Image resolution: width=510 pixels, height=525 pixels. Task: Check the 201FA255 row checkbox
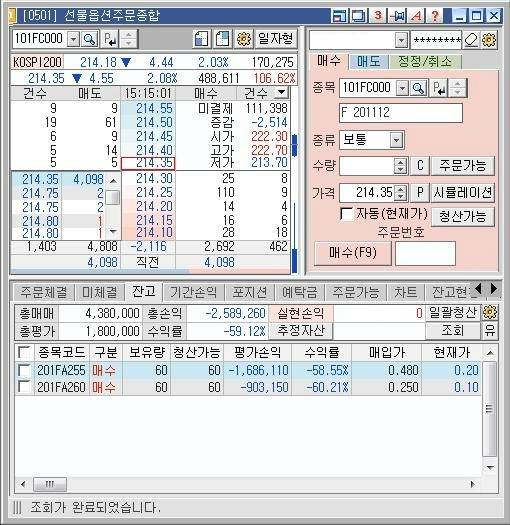pos(24,370)
